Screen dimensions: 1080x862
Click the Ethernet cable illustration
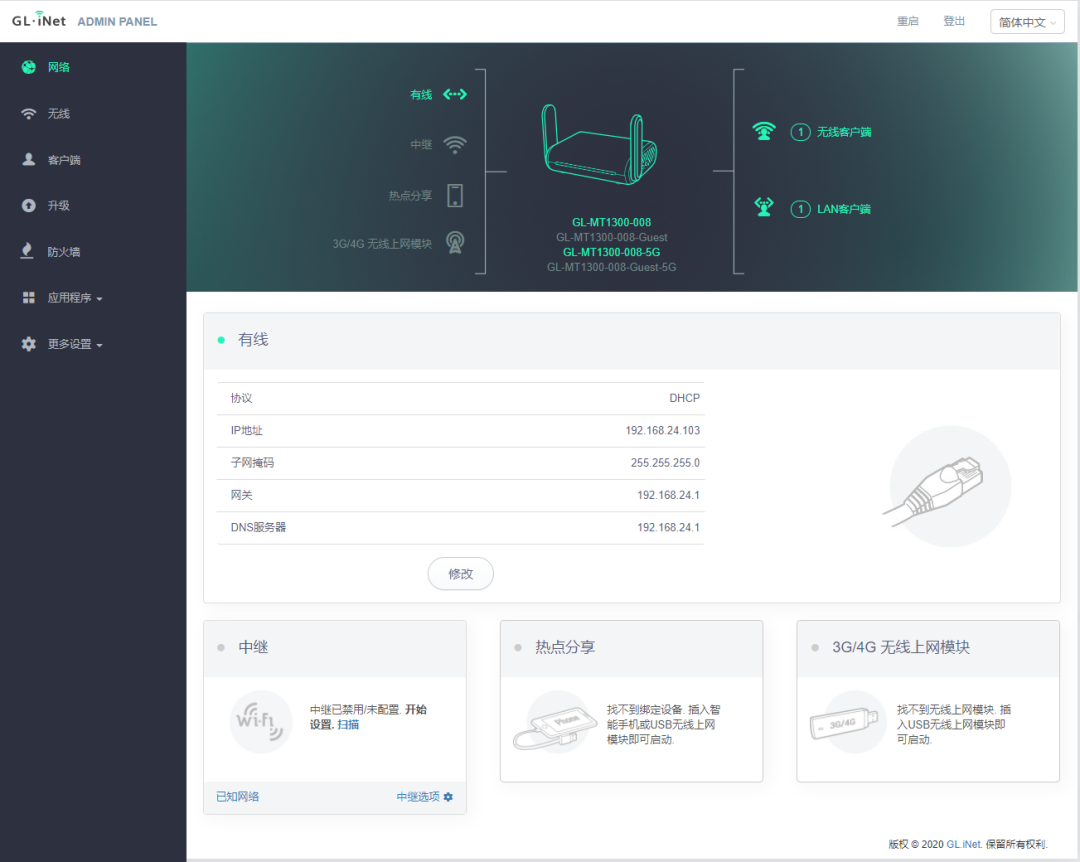pyautogui.click(x=948, y=486)
